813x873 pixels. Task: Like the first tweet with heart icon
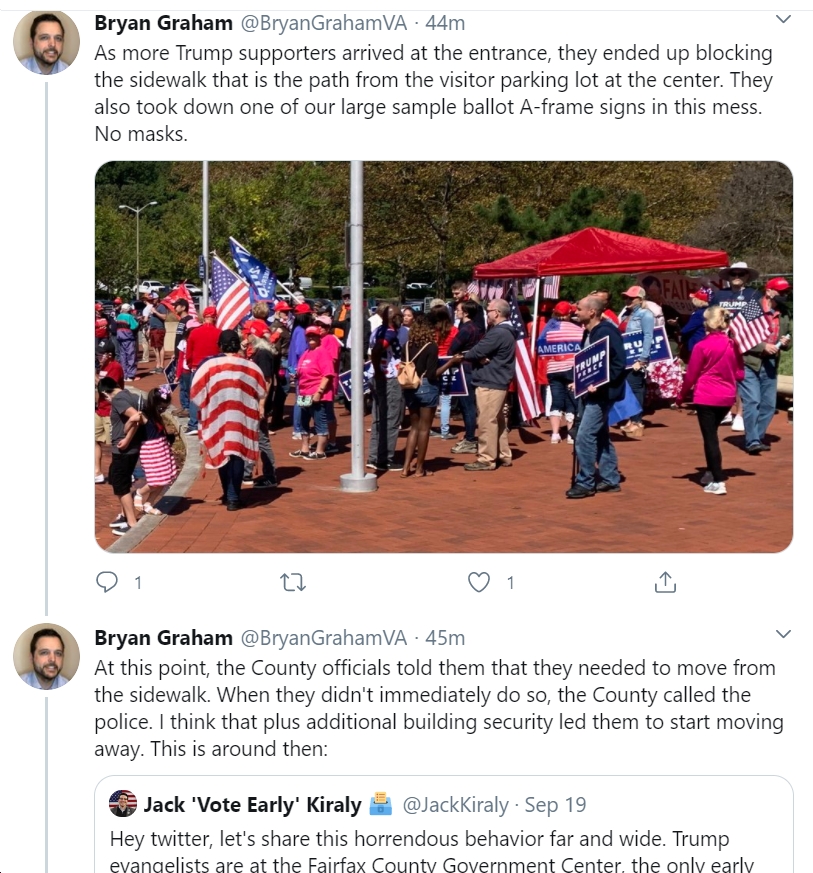point(478,582)
